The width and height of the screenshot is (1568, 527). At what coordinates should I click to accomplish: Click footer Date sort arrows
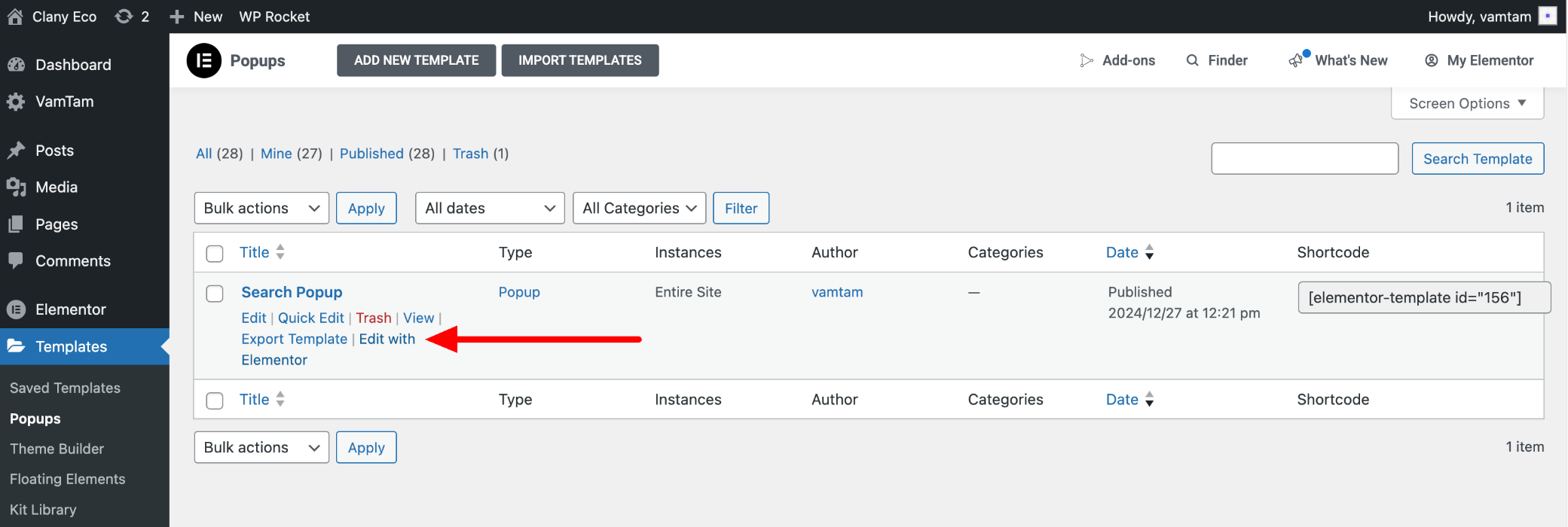[x=1149, y=400]
